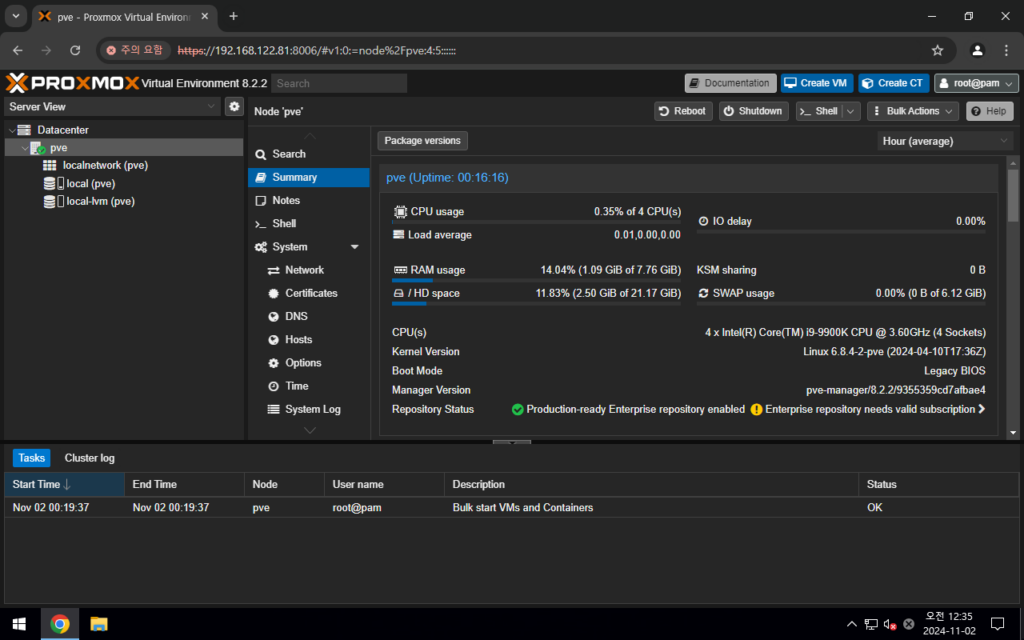The height and width of the screenshot is (640, 1024).
Task: Click the Proxmox logo in header
Action: [72, 83]
